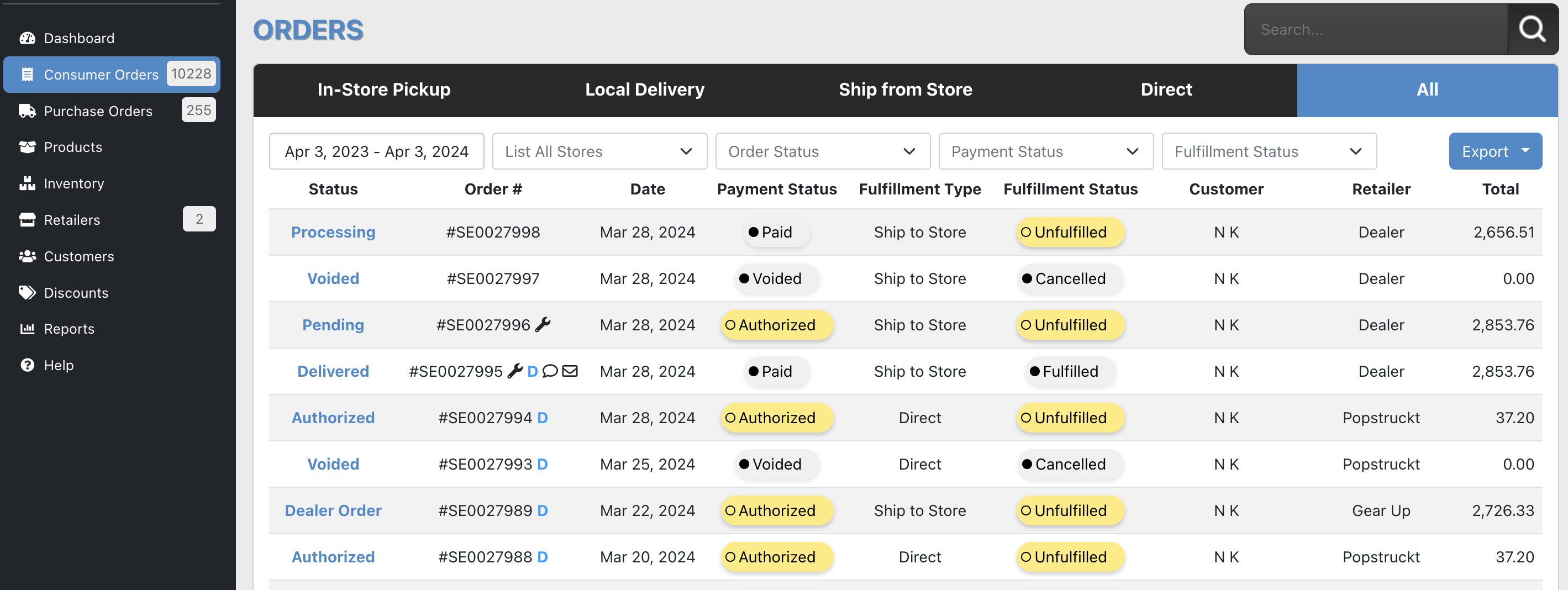Click the blue D marker on #SE0027993

click(x=543, y=464)
